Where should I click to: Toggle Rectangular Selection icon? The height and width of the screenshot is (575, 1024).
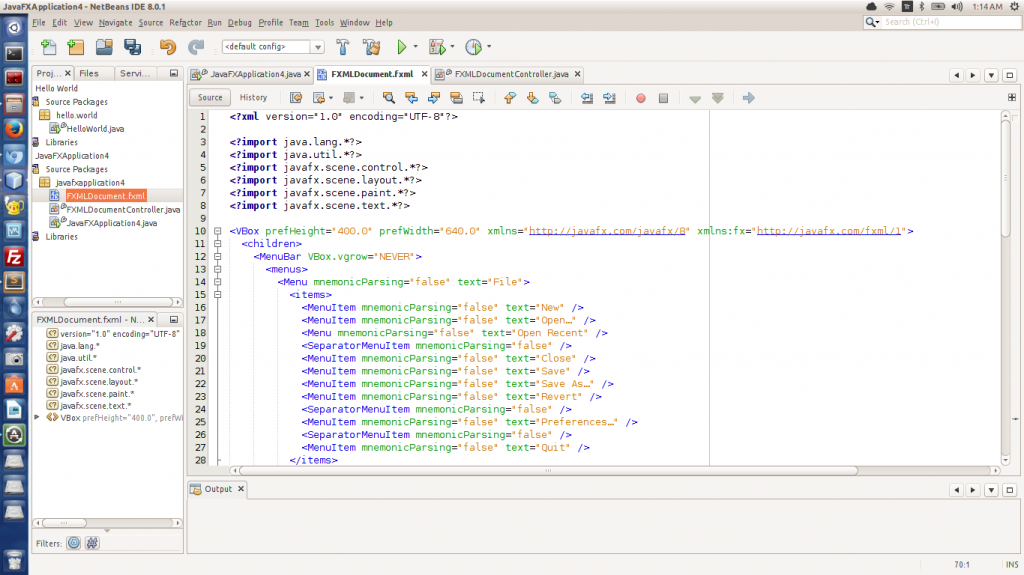coord(479,98)
